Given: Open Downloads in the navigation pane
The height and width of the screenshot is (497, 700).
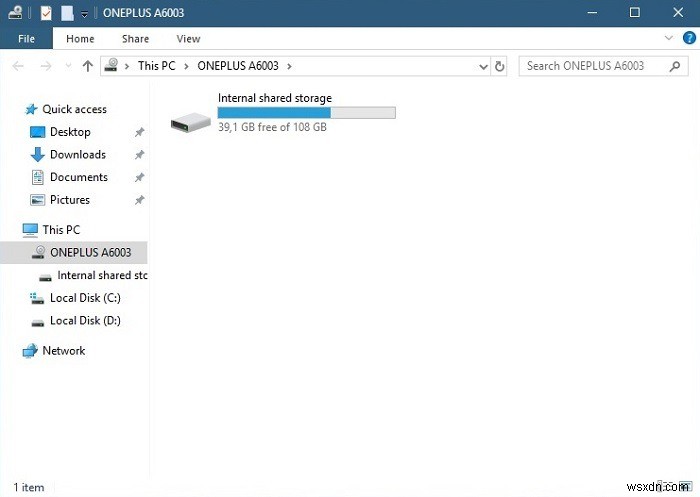Looking at the screenshot, I should [x=78, y=155].
